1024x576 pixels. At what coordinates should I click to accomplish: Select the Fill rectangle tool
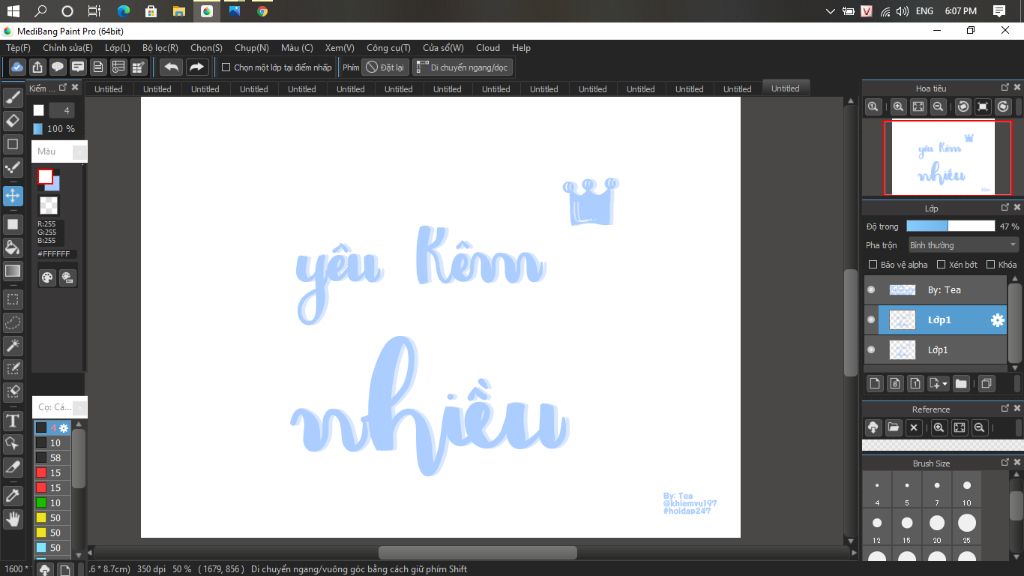coord(12,224)
